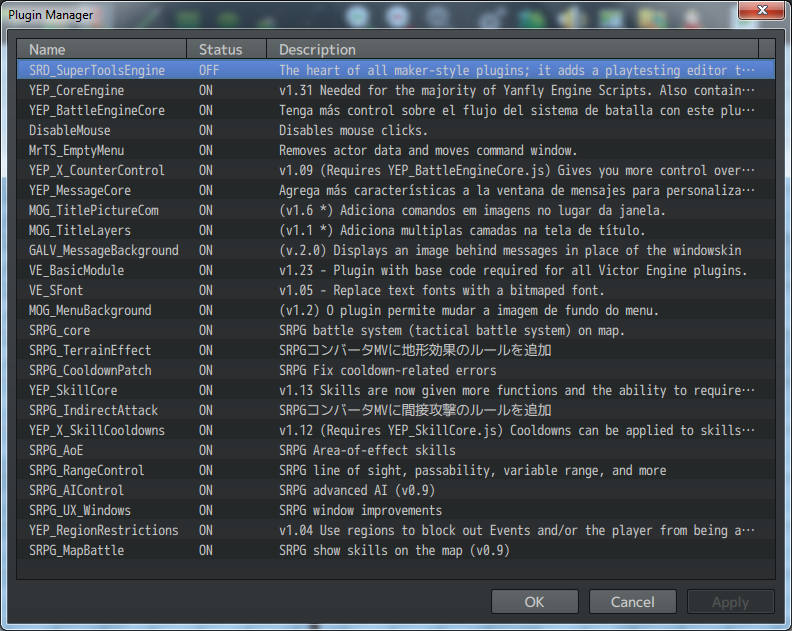The image size is (792, 631).
Task: Select the DisableMouse plugin
Action: pos(396,130)
